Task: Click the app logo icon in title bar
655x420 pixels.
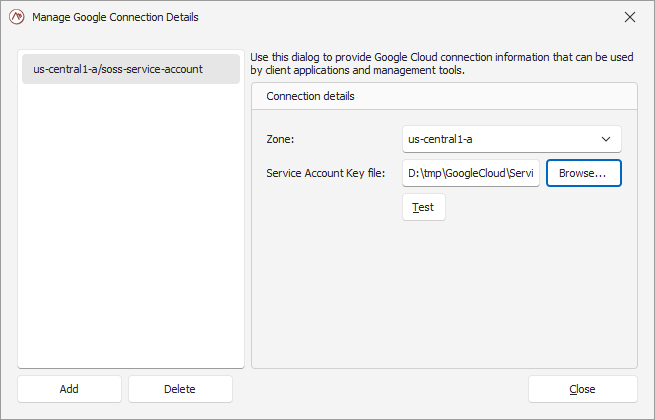Action: click(x=17, y=17)
